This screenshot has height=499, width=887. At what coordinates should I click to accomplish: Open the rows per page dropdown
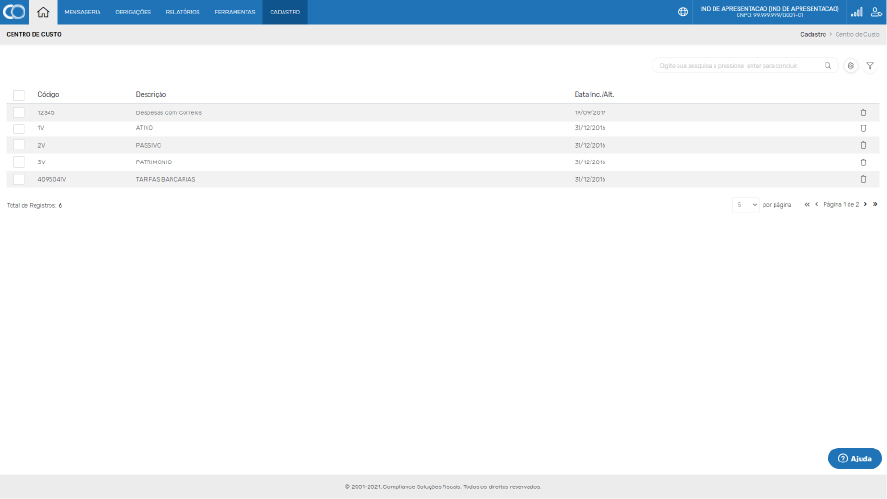[746, 204]
